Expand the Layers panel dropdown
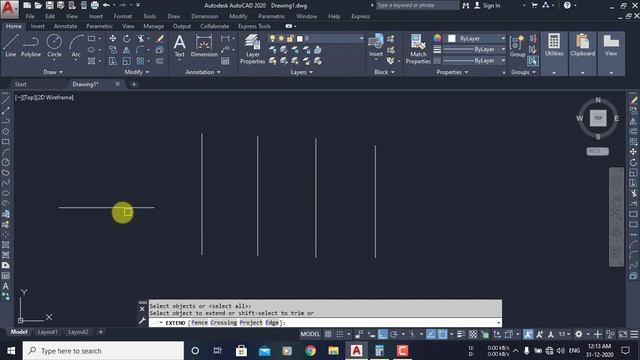This screenshot has width=640, height=360. coord(302,72)
